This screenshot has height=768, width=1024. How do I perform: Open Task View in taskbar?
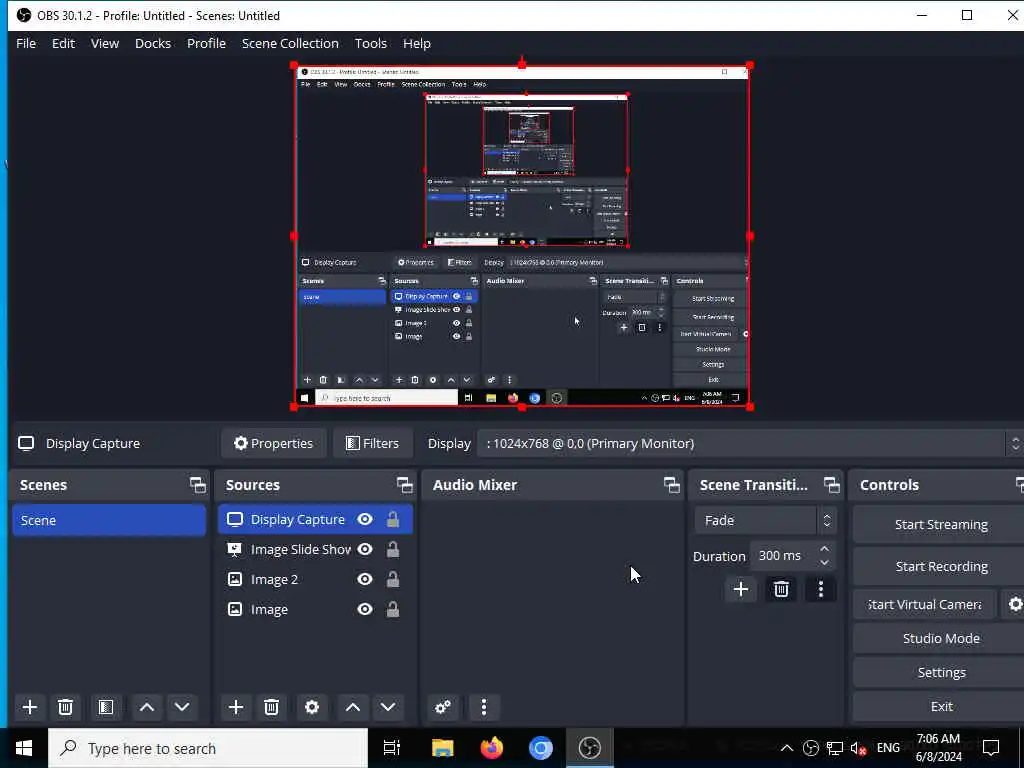click(392, 748)
